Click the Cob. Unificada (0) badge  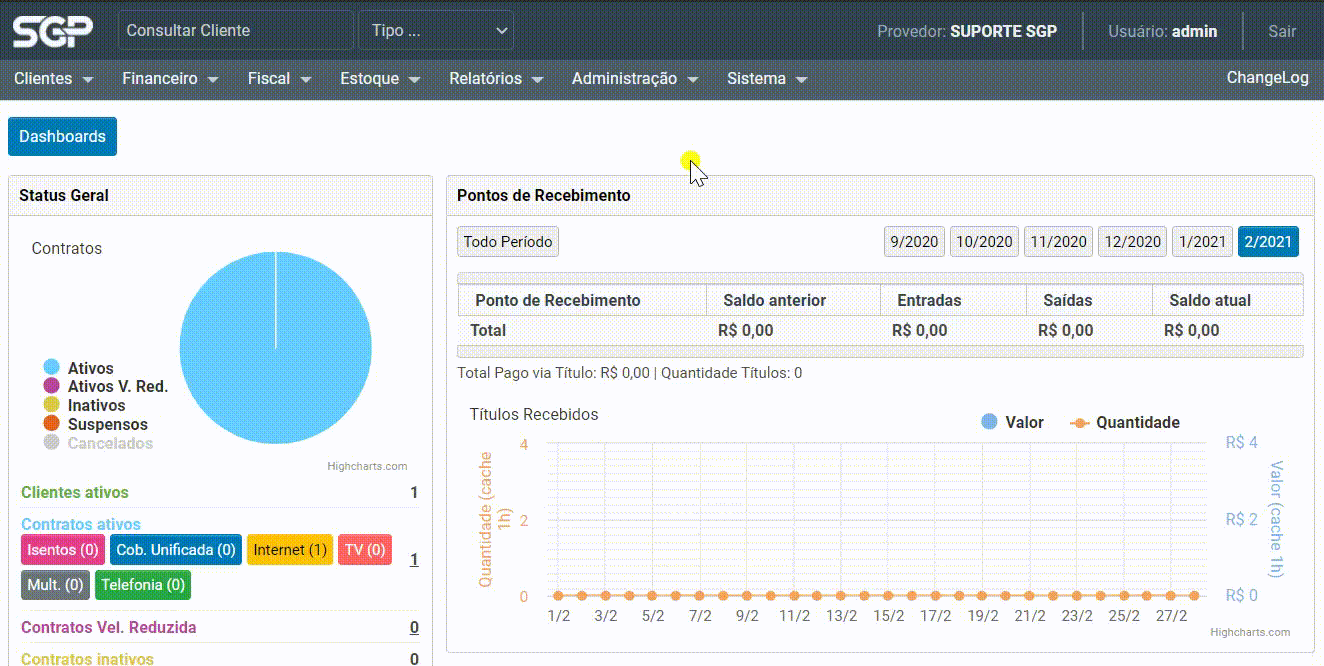pyautogui.click(x=176, y=550)
